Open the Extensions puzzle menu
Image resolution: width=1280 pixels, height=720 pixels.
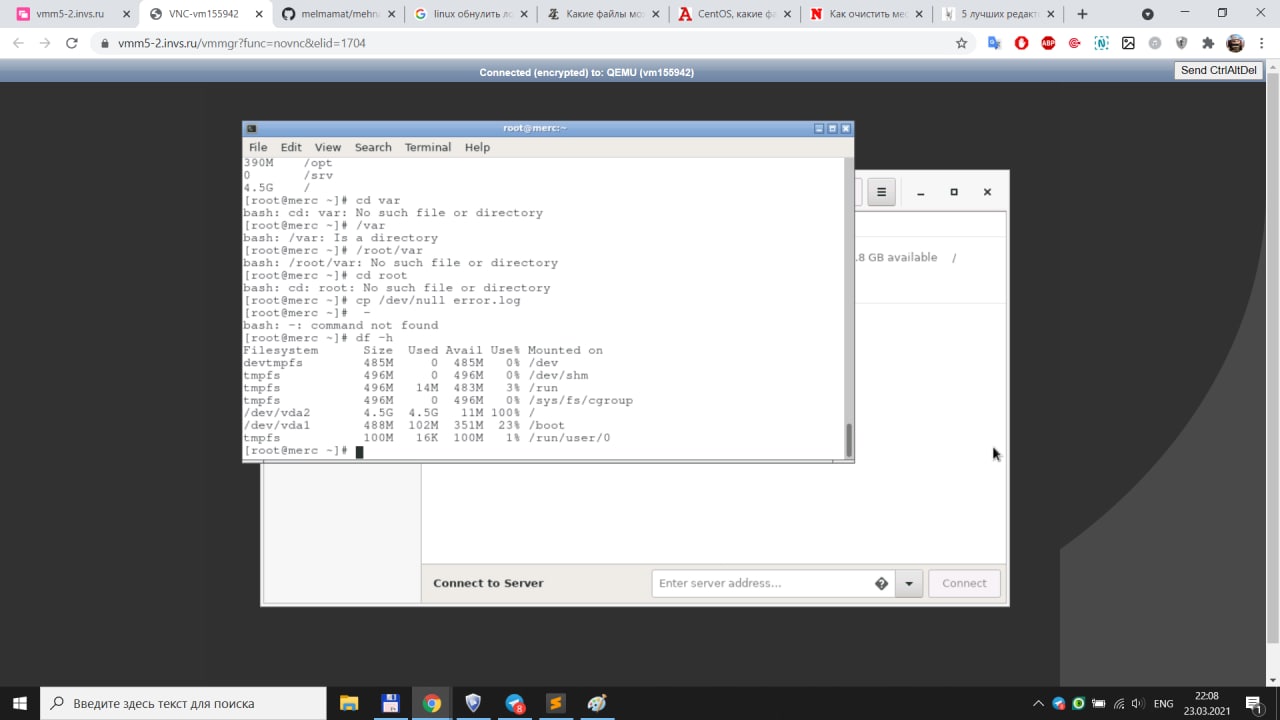coord(1208,44)
